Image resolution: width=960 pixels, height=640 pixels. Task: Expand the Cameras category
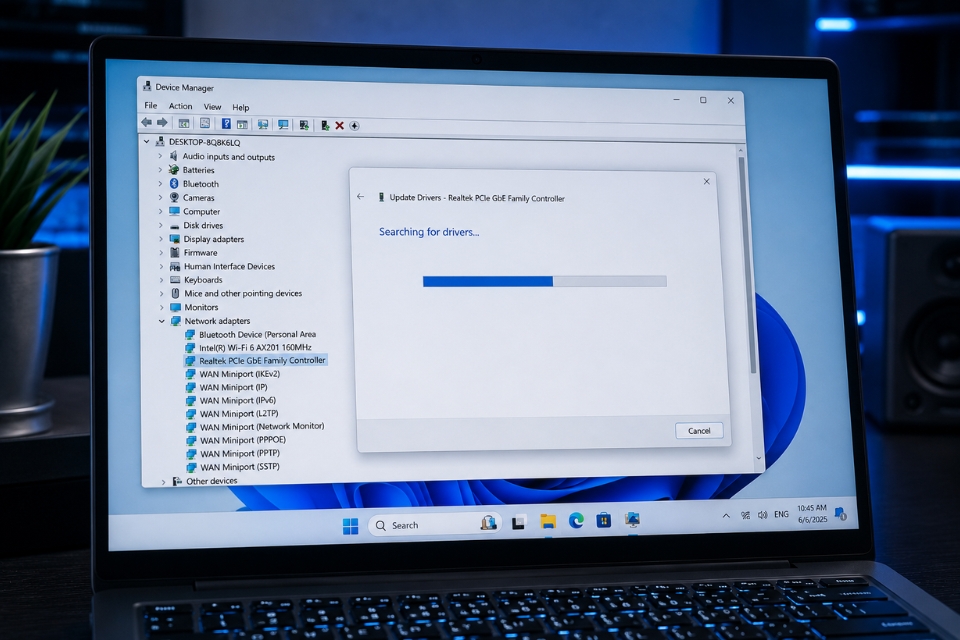pos(161,197)
